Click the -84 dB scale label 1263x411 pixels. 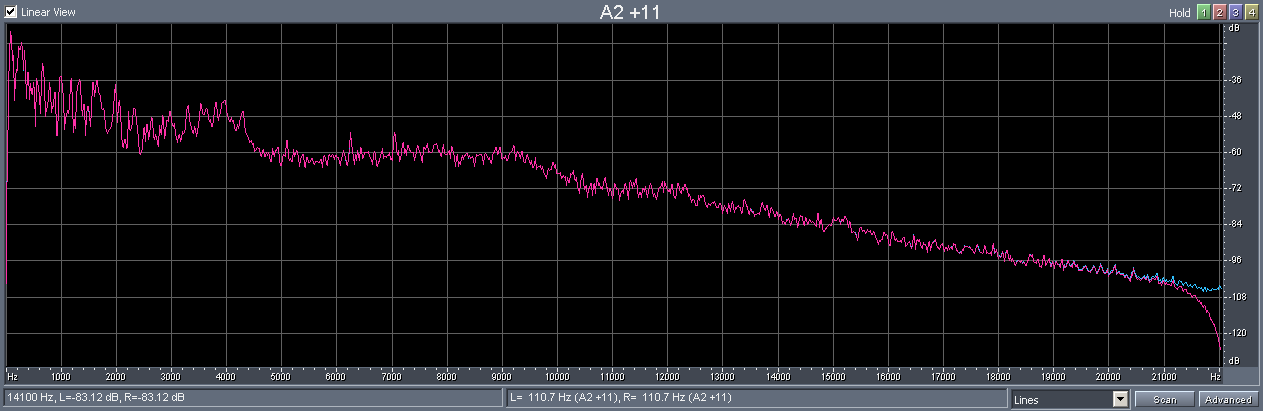point(1236,224)
